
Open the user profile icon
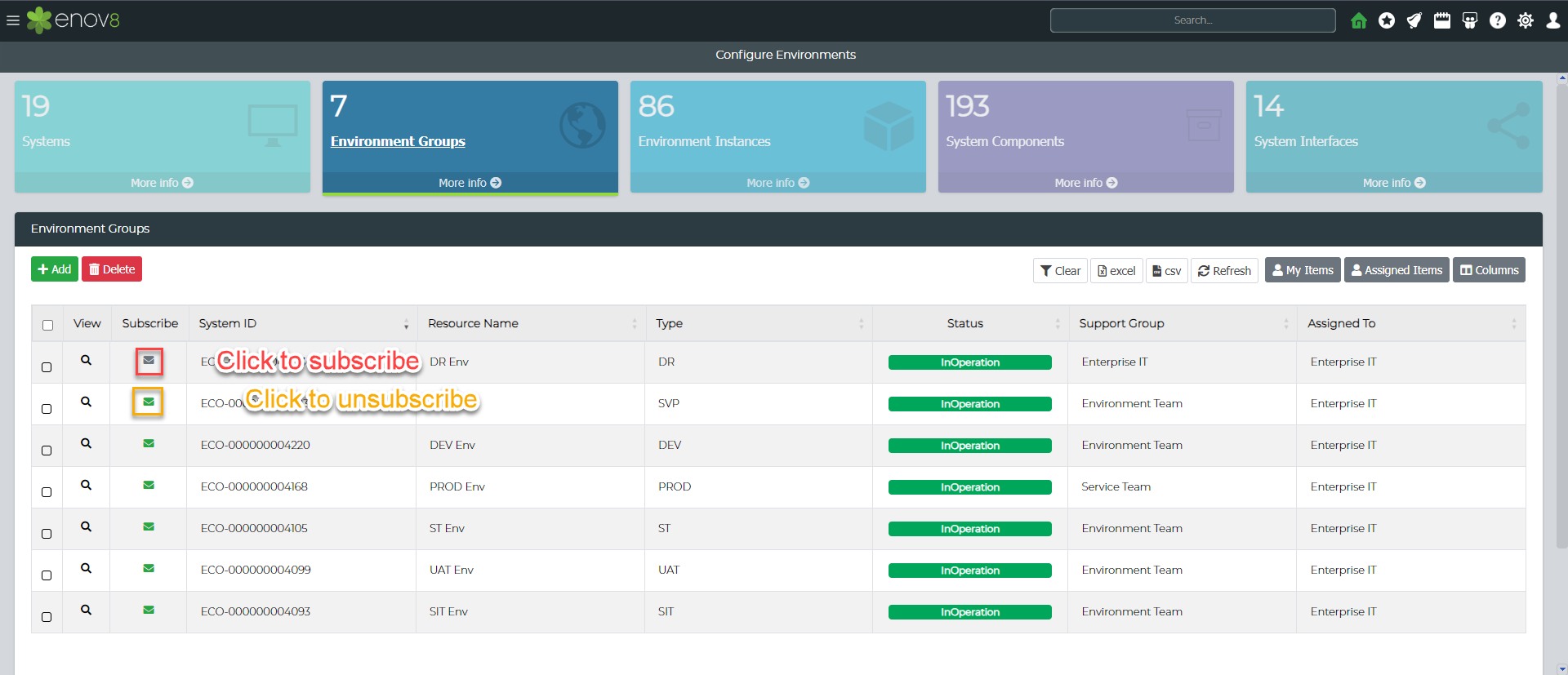pyautogui.click(x=1553, y=20)
